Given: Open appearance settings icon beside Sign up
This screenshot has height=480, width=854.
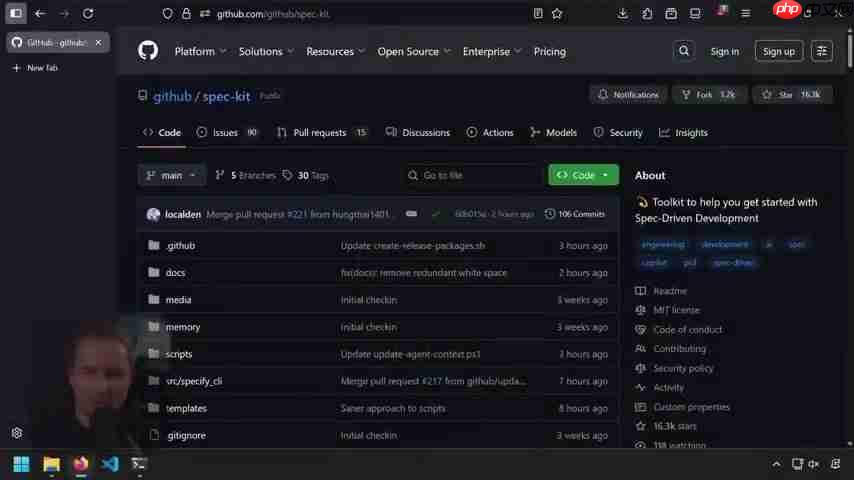Looking at the screenshot, I should click(x=821, y=51).
